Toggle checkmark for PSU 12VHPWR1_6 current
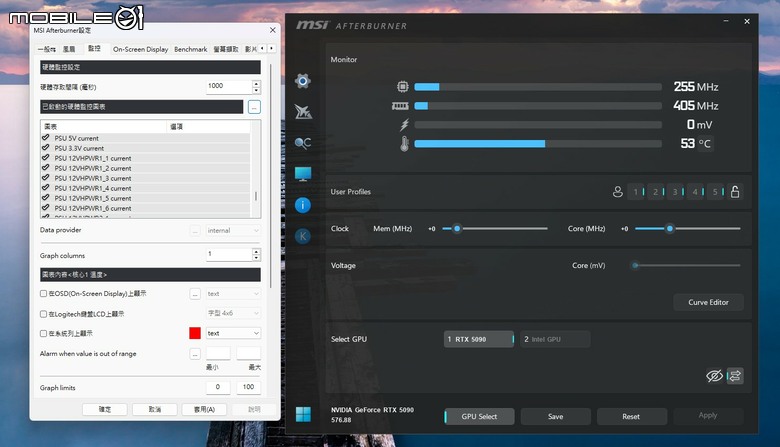 point(46,208)
